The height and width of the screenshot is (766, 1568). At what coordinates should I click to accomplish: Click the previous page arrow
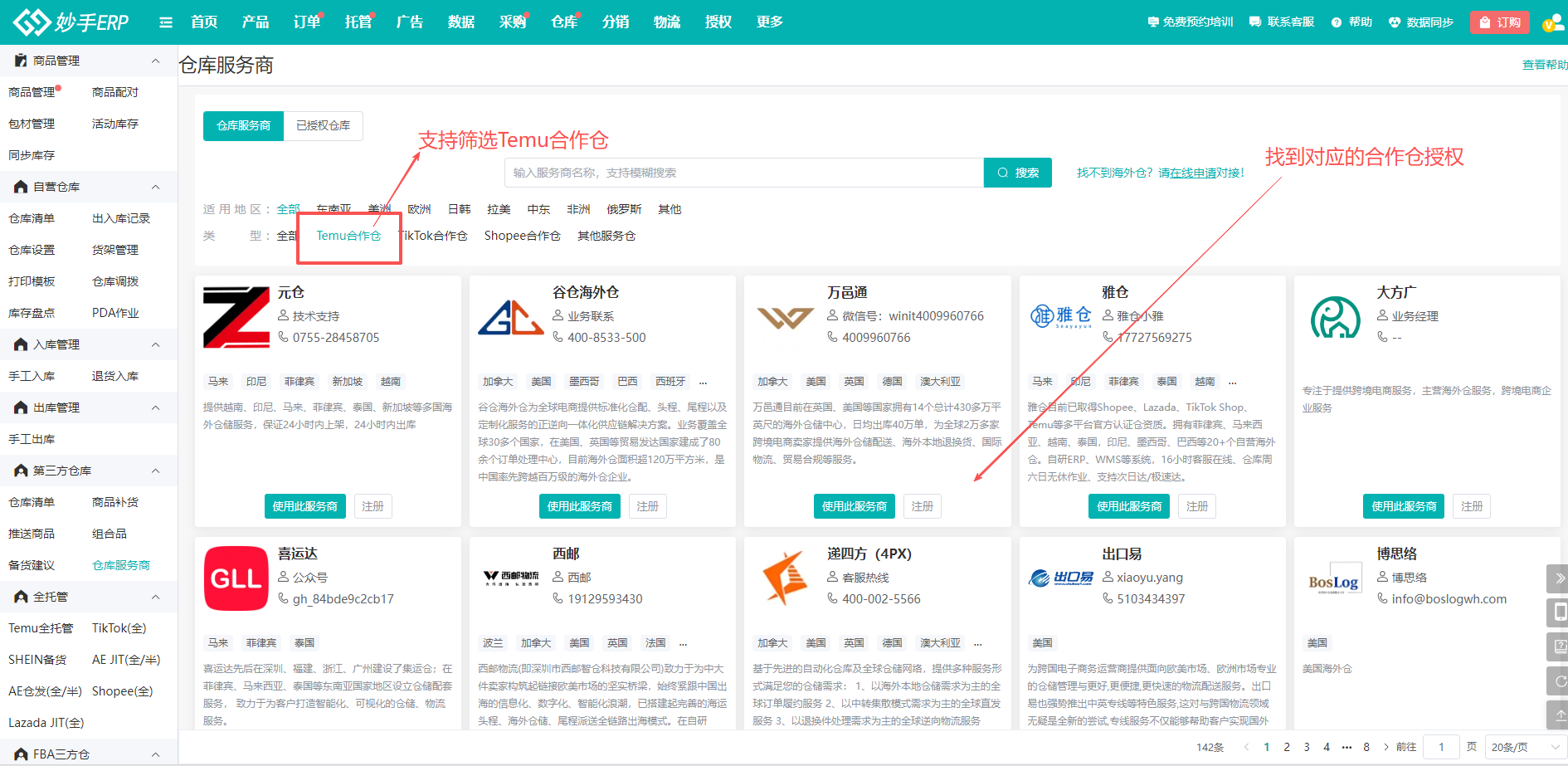coord(1246,747)
